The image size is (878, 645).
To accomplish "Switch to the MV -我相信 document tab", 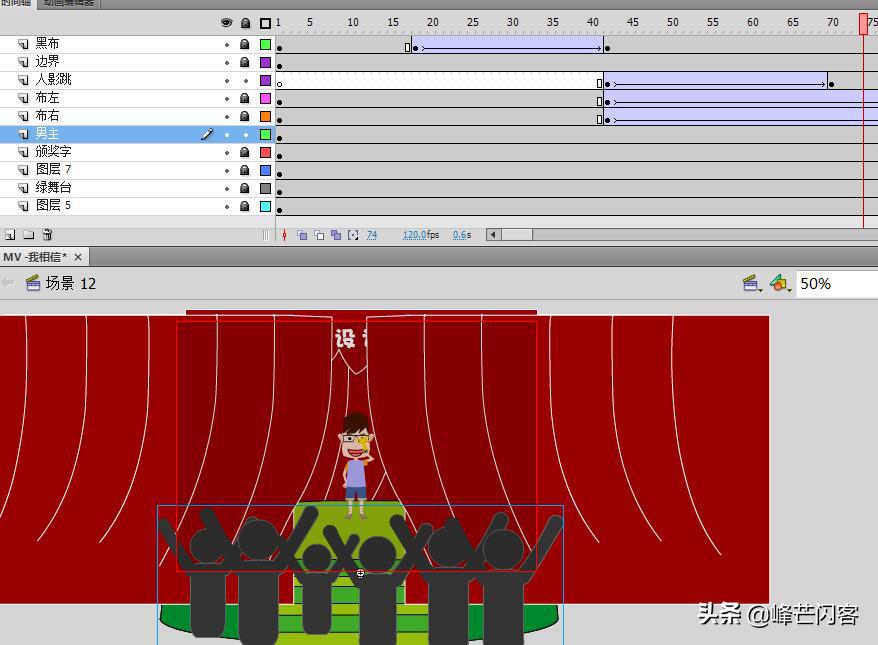I will point(35,257).
